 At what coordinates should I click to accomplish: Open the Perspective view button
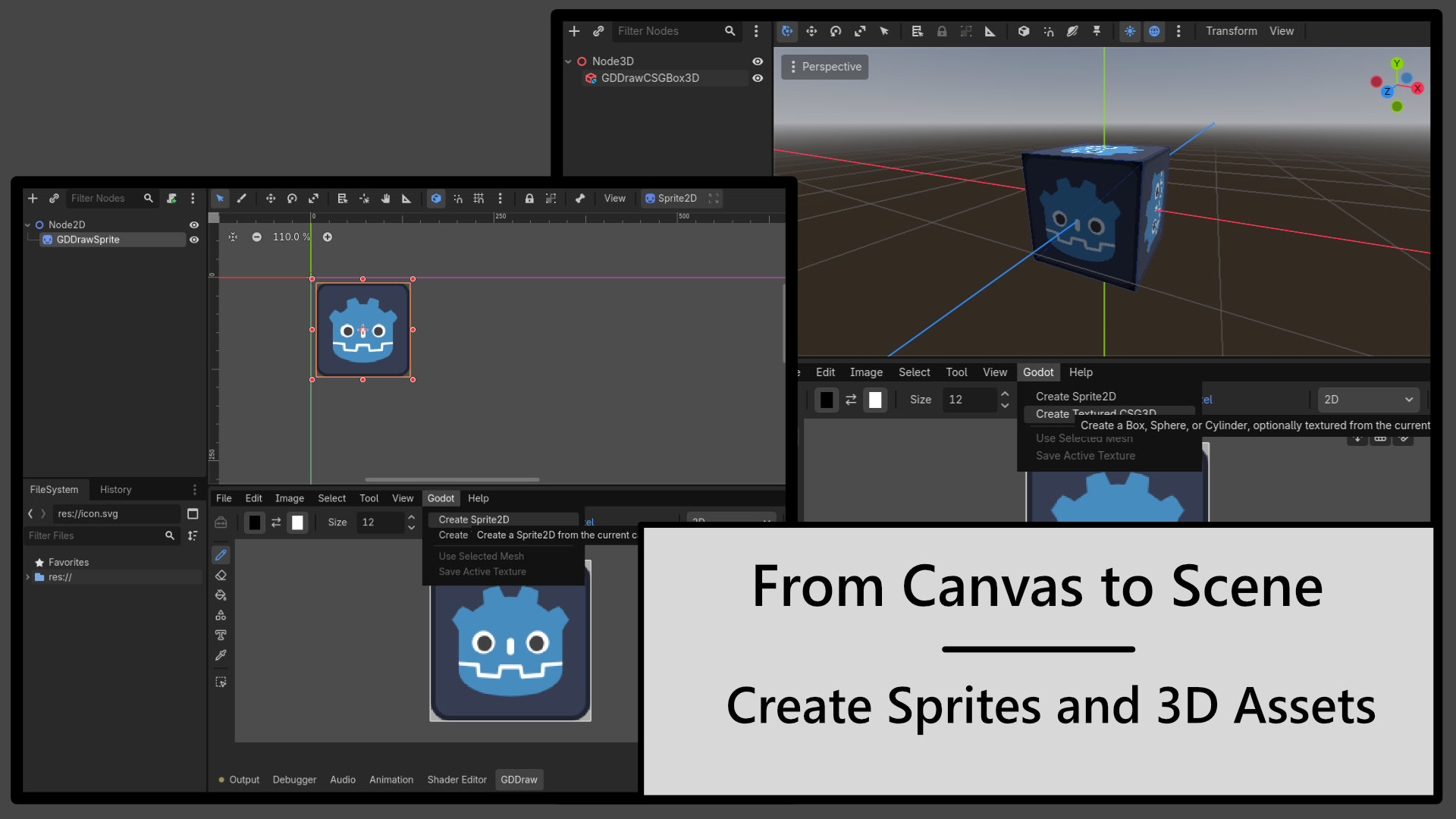click(825, 67)
